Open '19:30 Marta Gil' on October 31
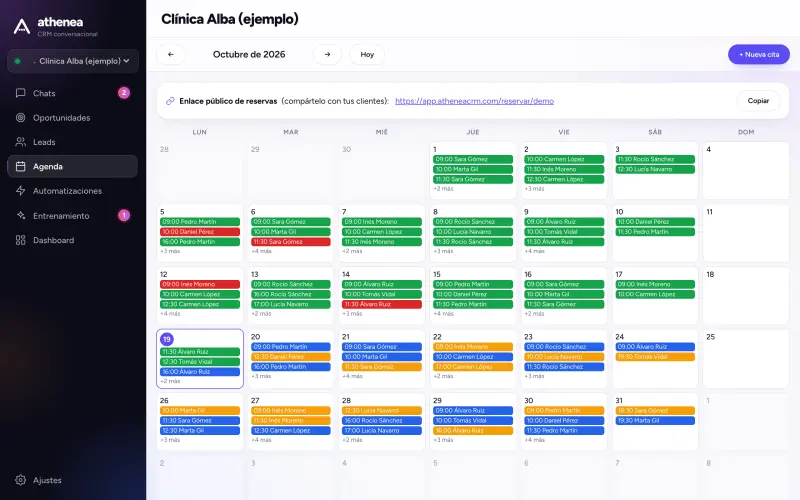The width and height of the screenshot is (800, 500). (655, 420)
